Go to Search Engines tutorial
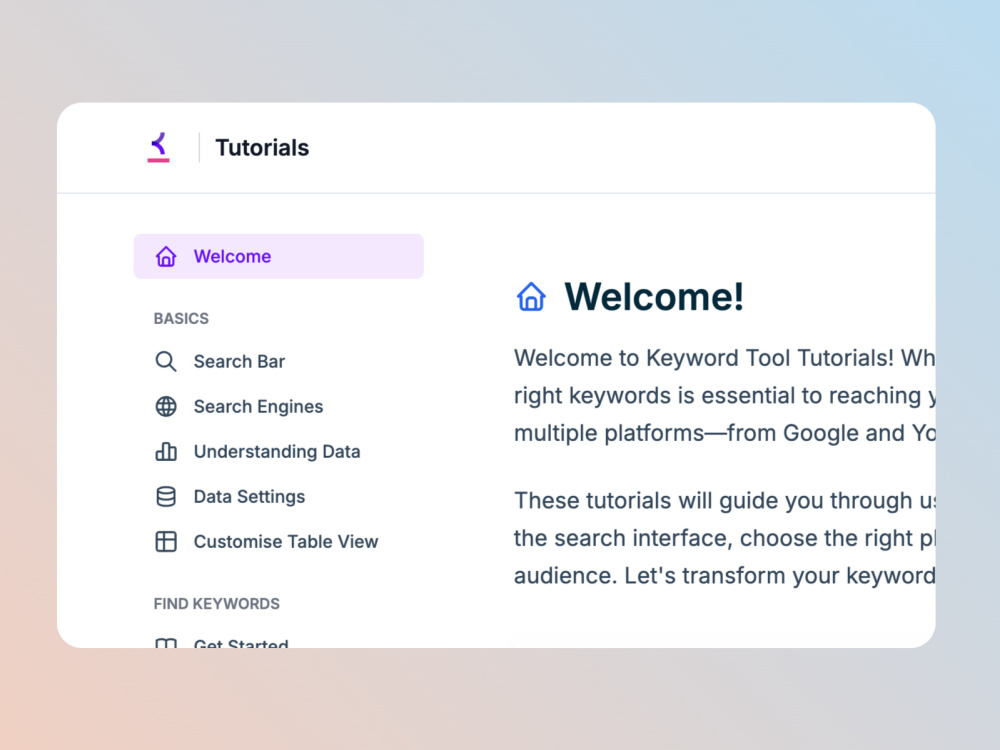 point(258,406)
